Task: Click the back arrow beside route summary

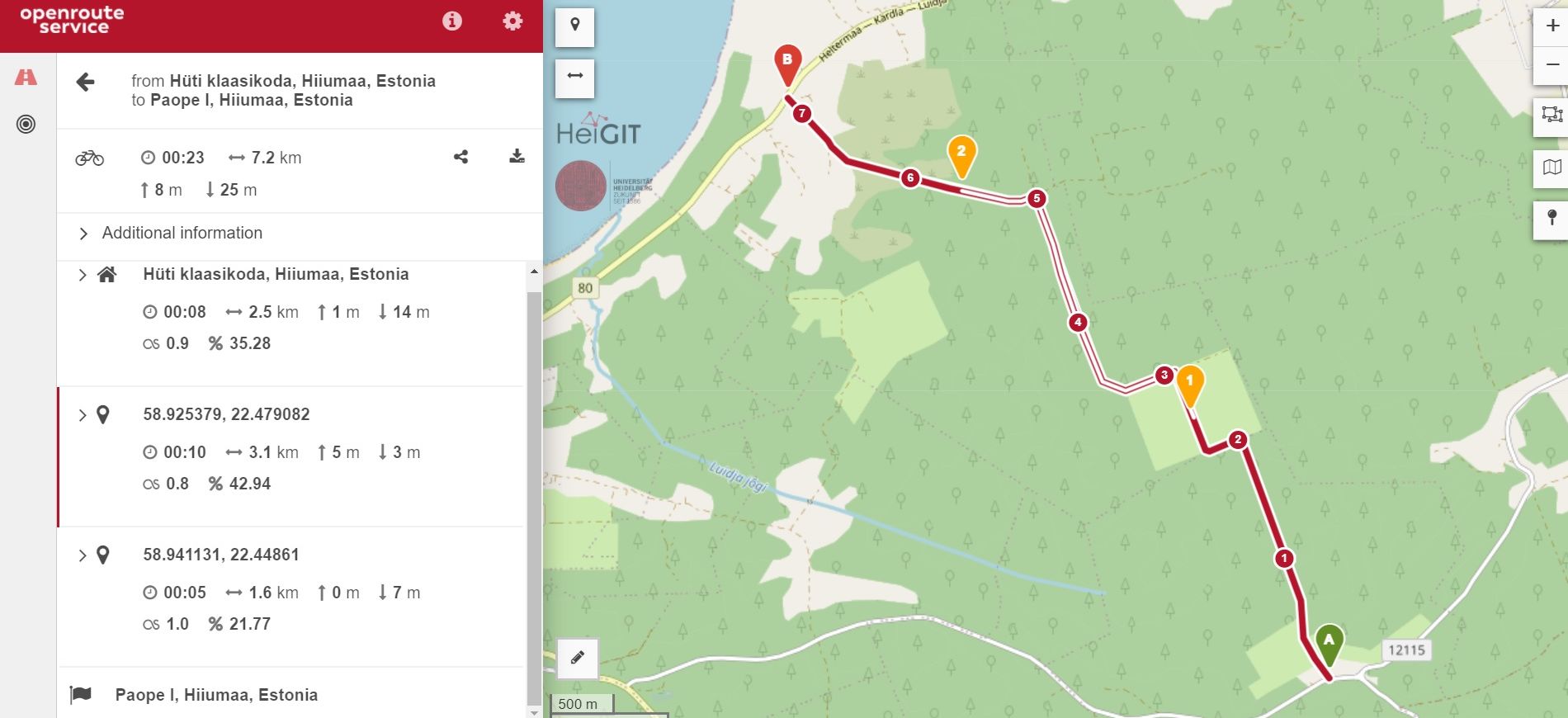Action: click(x=86, y=82)
